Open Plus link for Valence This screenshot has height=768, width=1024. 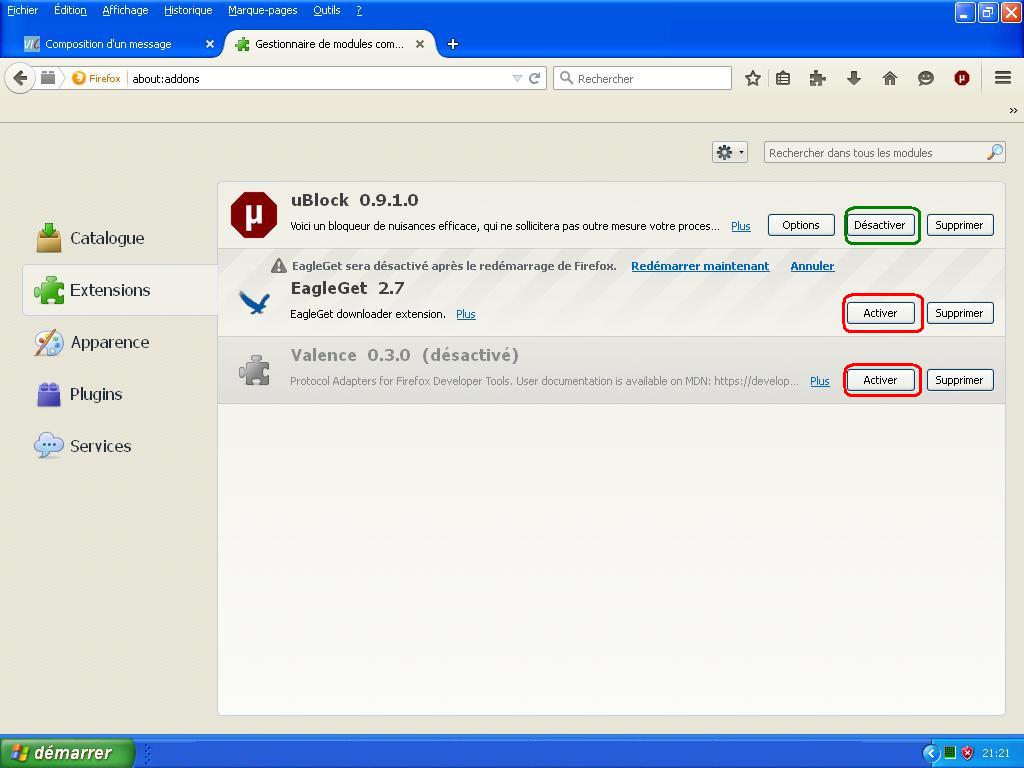tap(820, 381)
